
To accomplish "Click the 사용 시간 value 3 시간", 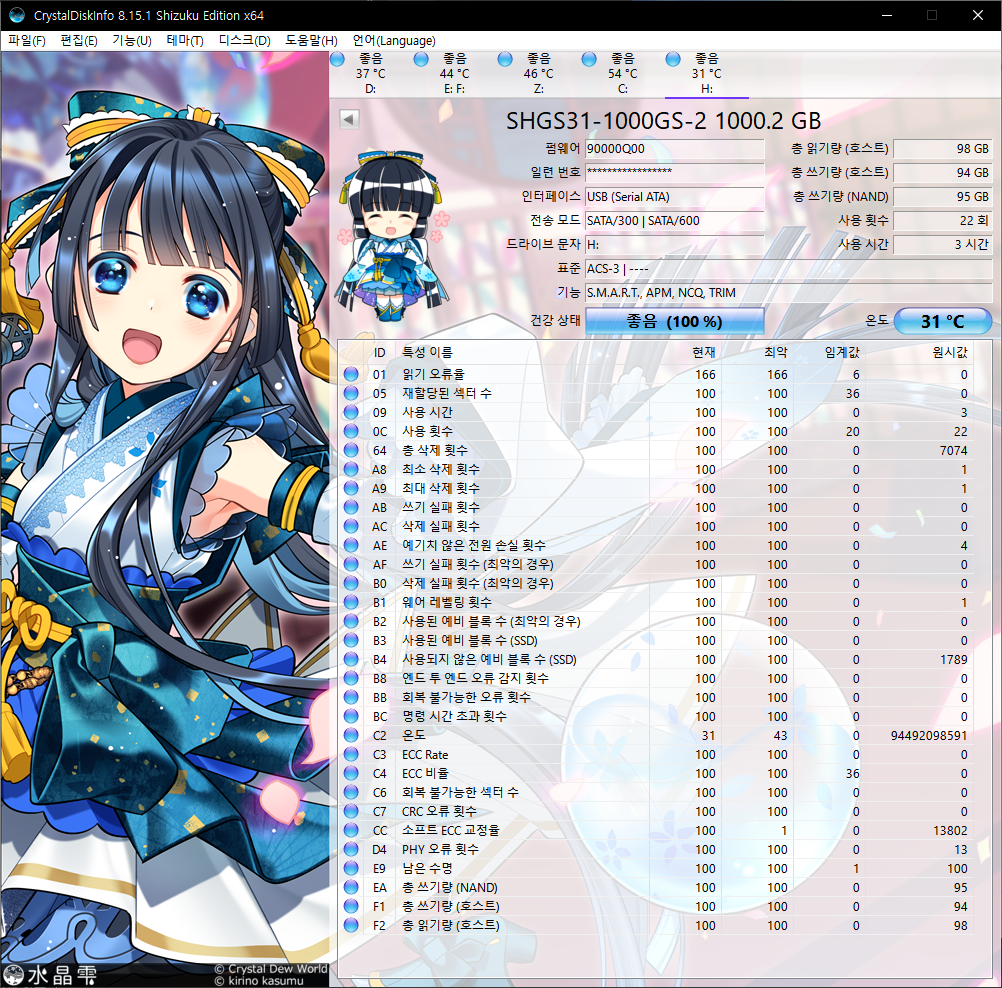I will coord(943,245).
